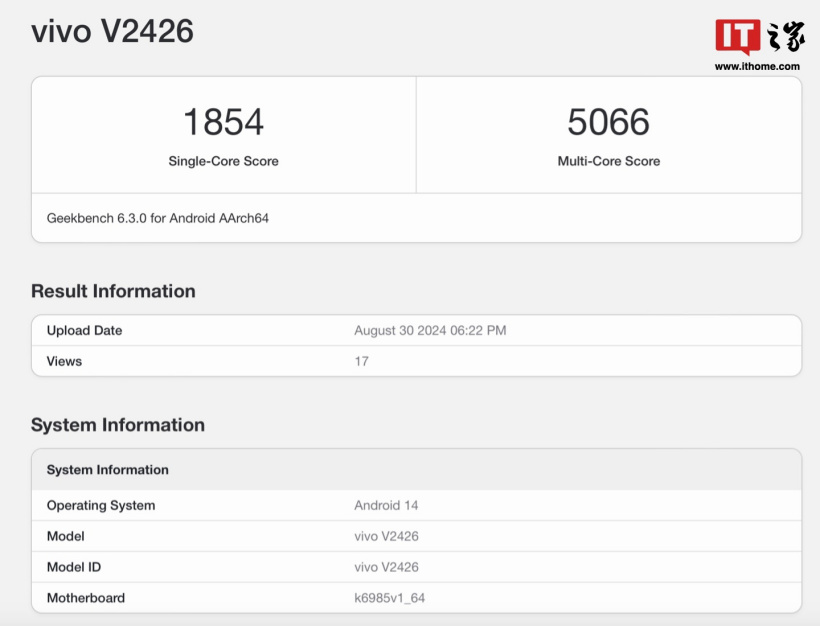
Task: Click the Geekbench 6.3.0 for Android AArch64 label
Action: pyautogui.click(x=155, y=218)
